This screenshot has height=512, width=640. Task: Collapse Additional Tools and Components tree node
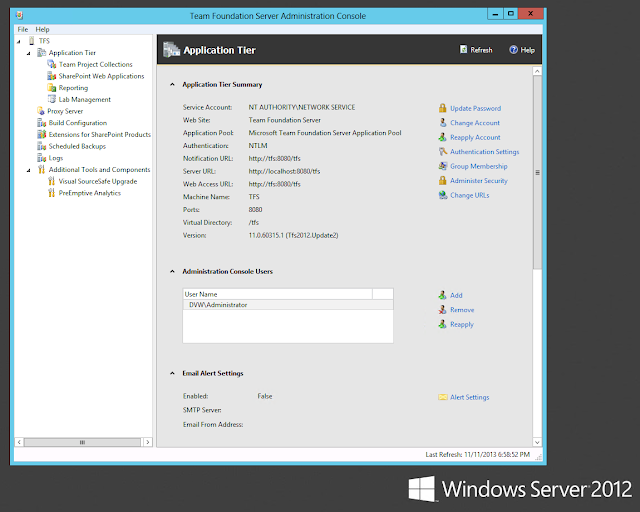(29, 170)
